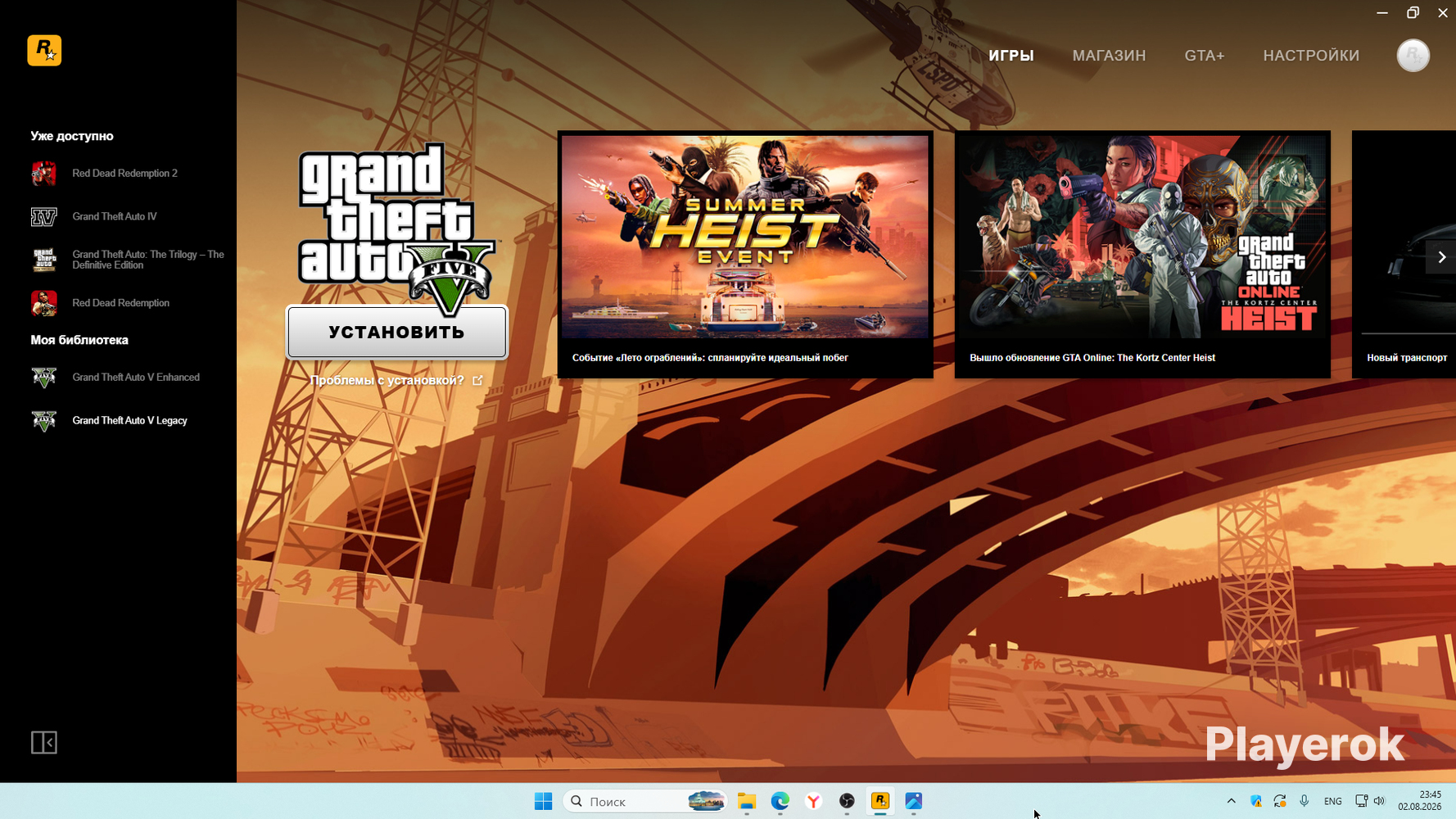1456x819 pixels.
Task: Open the Windows Security tray icon
Action: point(1255,801)
